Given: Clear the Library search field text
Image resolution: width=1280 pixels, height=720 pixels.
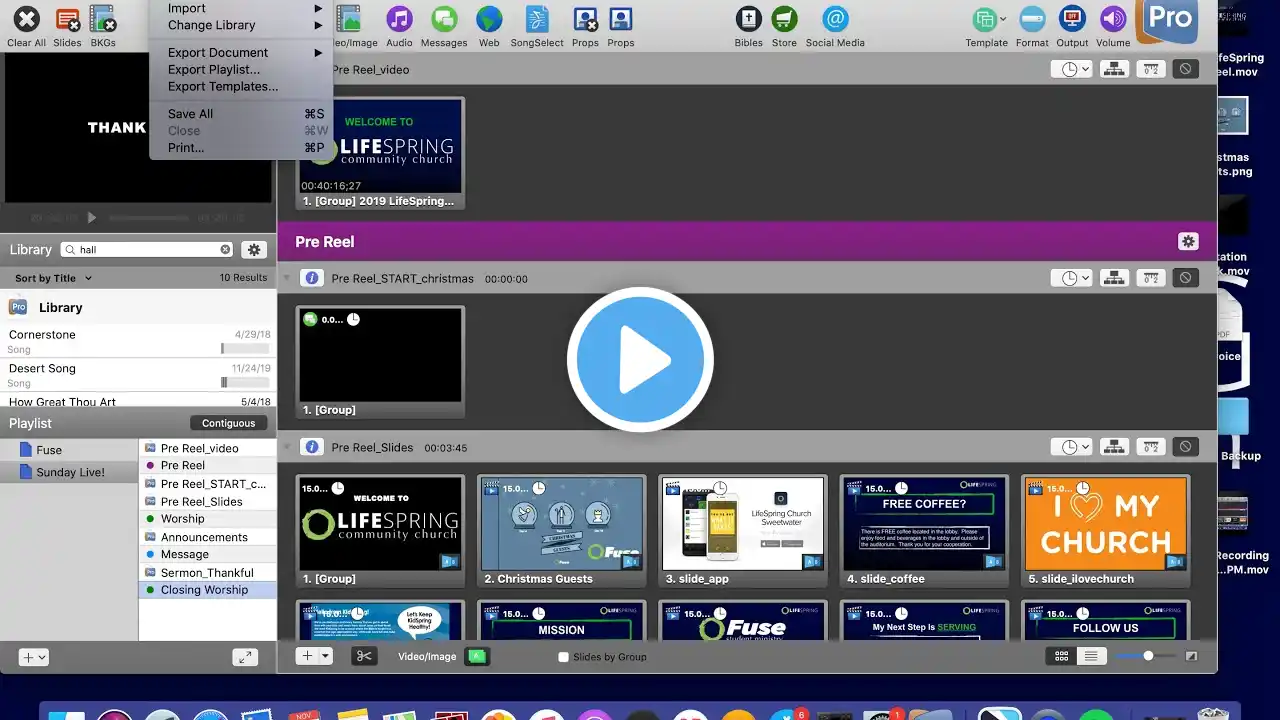Looking at the screenshot, I should point(225,250).
